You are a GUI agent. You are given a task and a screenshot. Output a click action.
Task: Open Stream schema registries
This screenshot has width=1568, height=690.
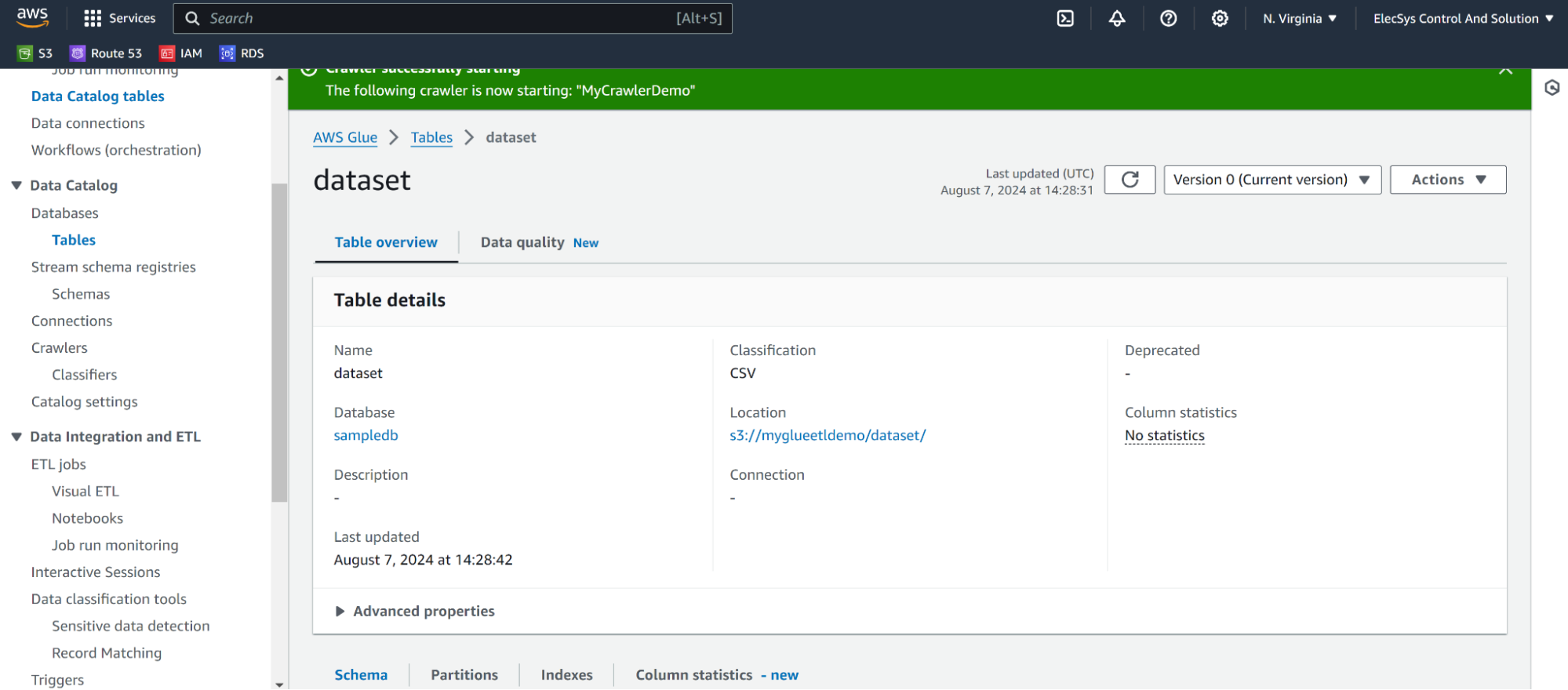click(114, 267)
